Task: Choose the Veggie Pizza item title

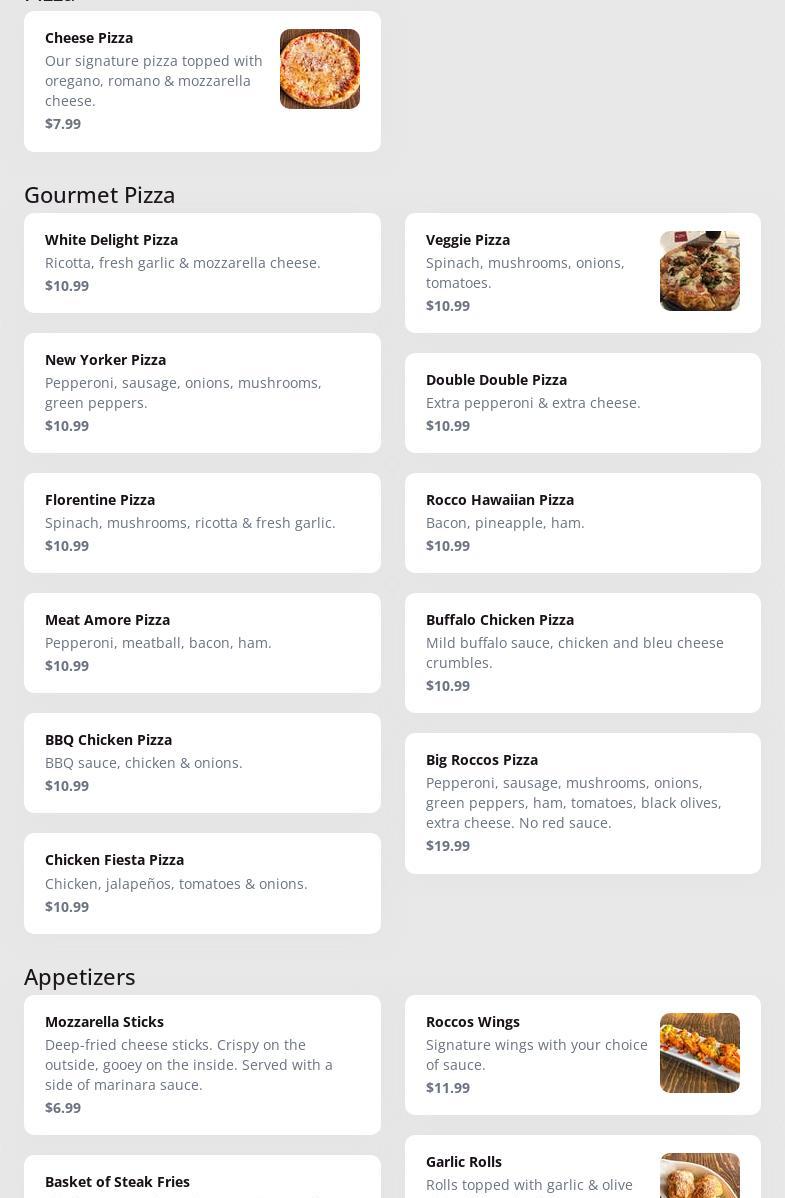Action: click(x=468, y=240)
